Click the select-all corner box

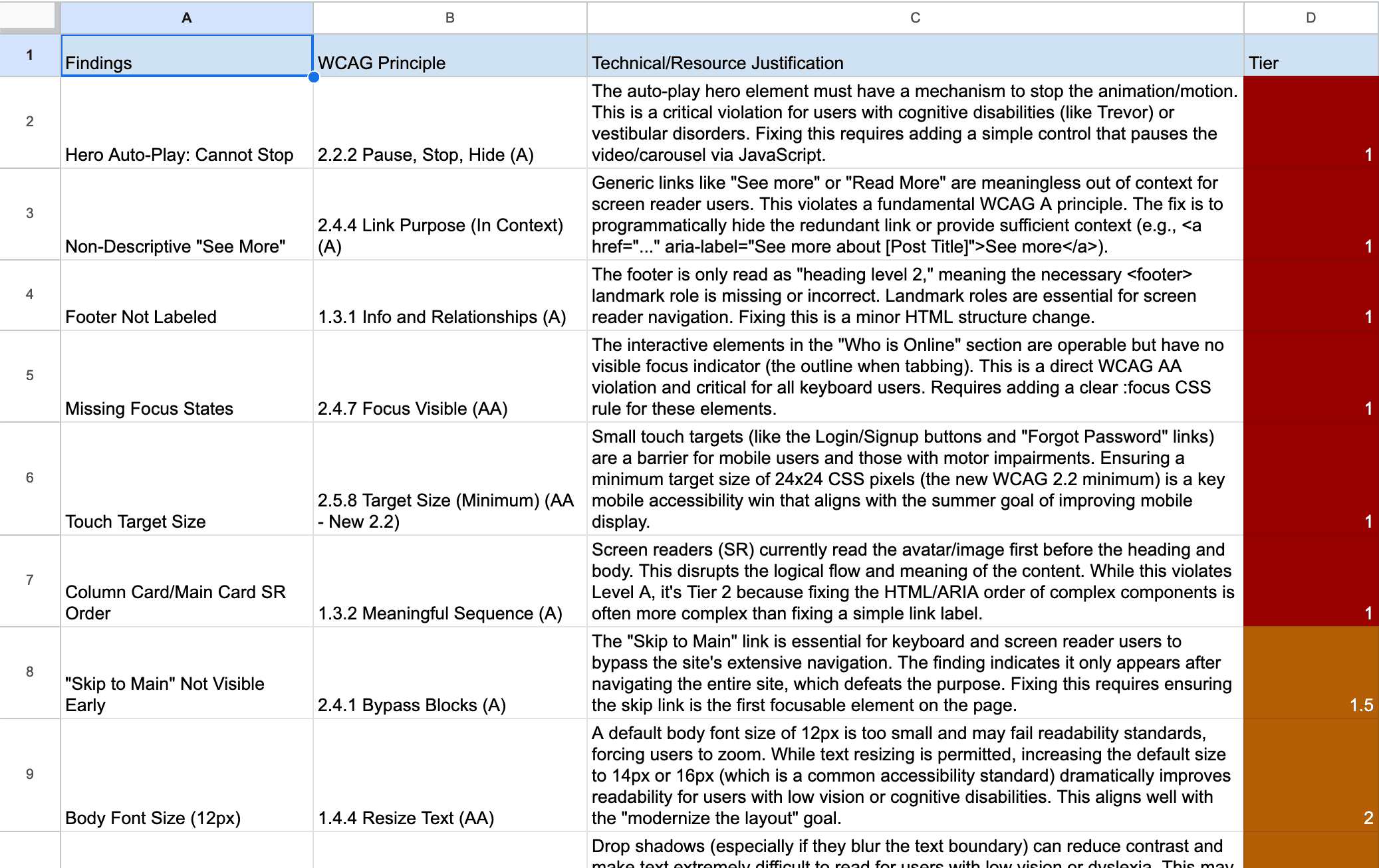pos(29,16)
